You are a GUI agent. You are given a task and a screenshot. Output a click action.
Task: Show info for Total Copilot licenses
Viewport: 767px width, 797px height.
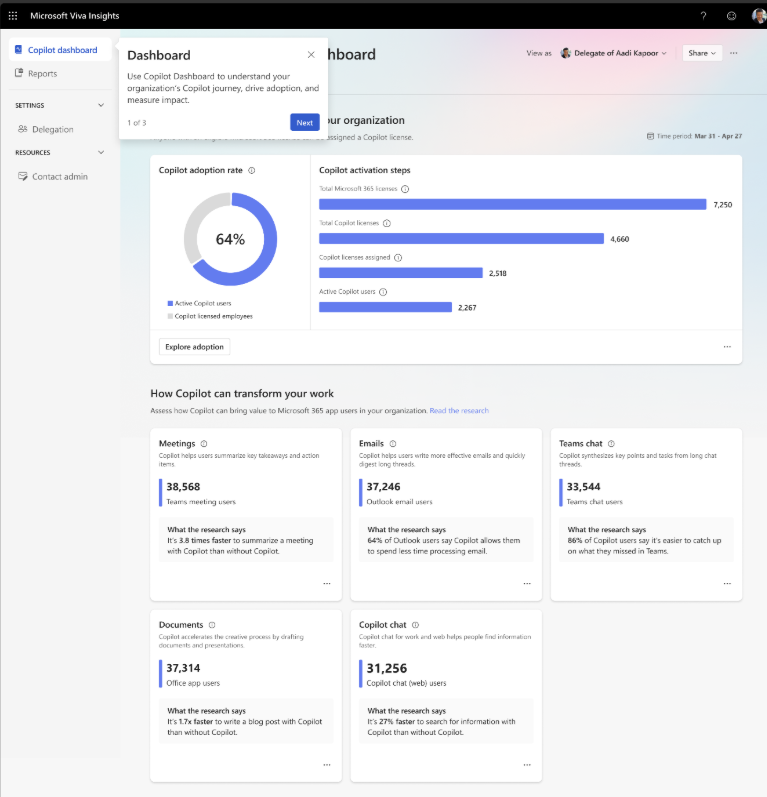point(387,223)
